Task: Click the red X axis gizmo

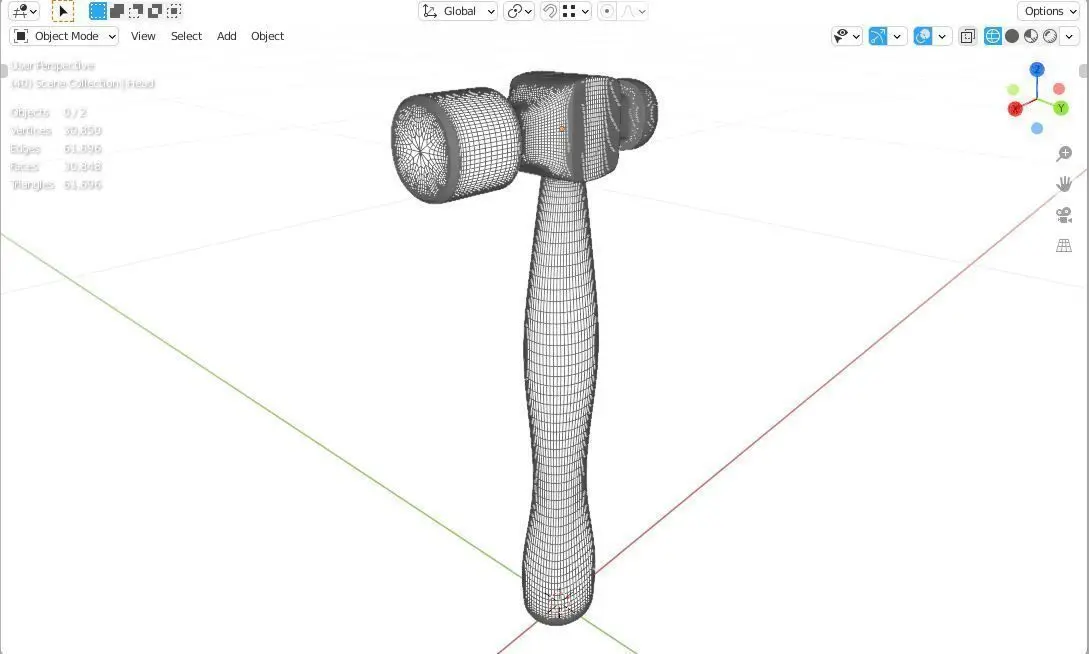Action: coord(1015,109)
